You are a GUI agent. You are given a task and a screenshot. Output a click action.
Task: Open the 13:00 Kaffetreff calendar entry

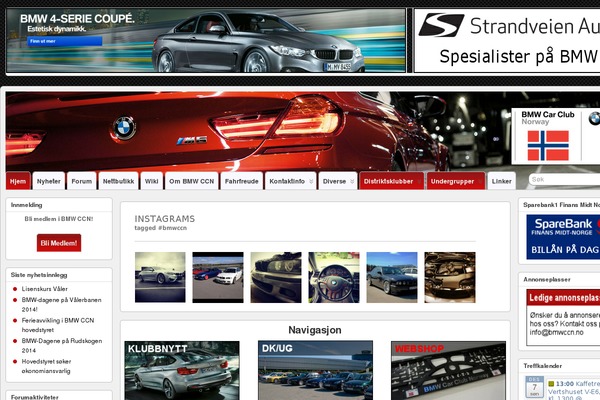coord(574,392)
